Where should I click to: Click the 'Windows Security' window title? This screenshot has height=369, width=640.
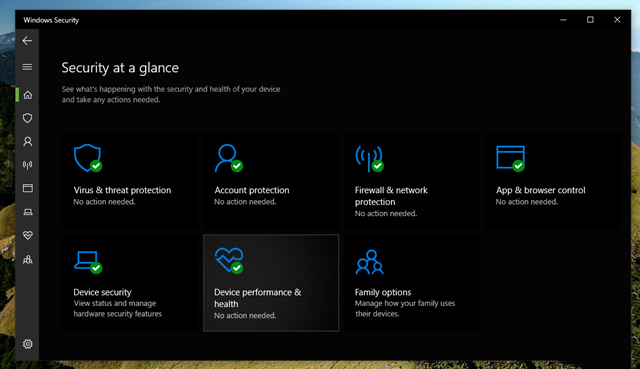pos(51,20)
